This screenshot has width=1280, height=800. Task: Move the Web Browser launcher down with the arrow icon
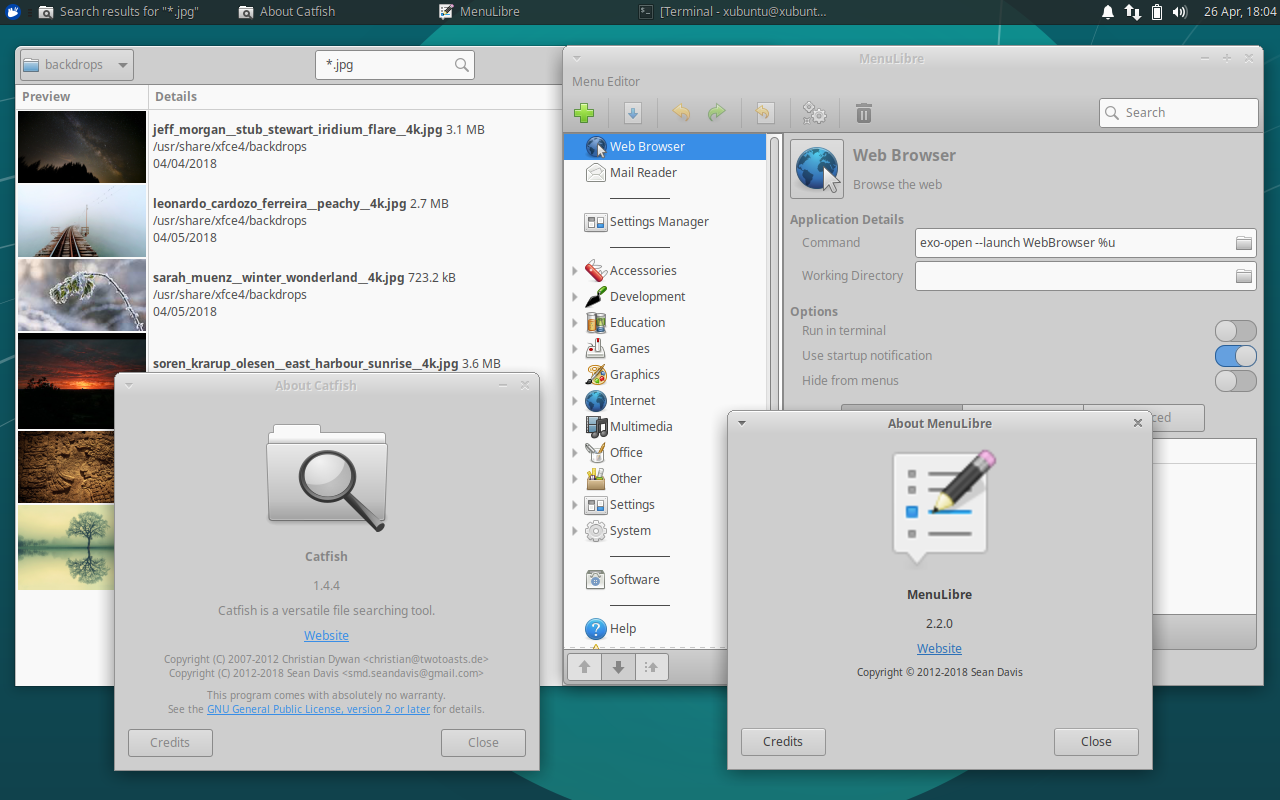coord(618,666)
